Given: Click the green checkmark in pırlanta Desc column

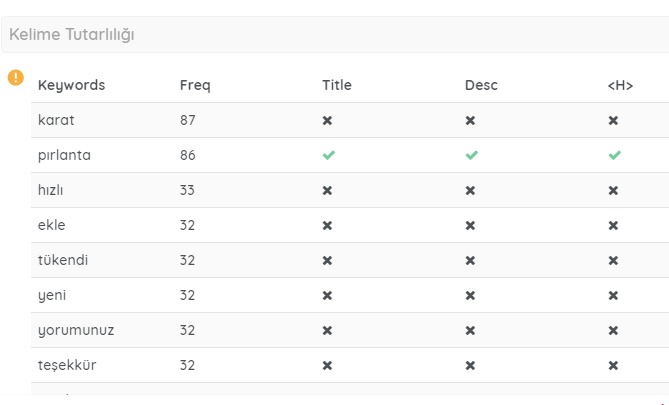Looking at the screenshot, I should (x=471, y=155).
